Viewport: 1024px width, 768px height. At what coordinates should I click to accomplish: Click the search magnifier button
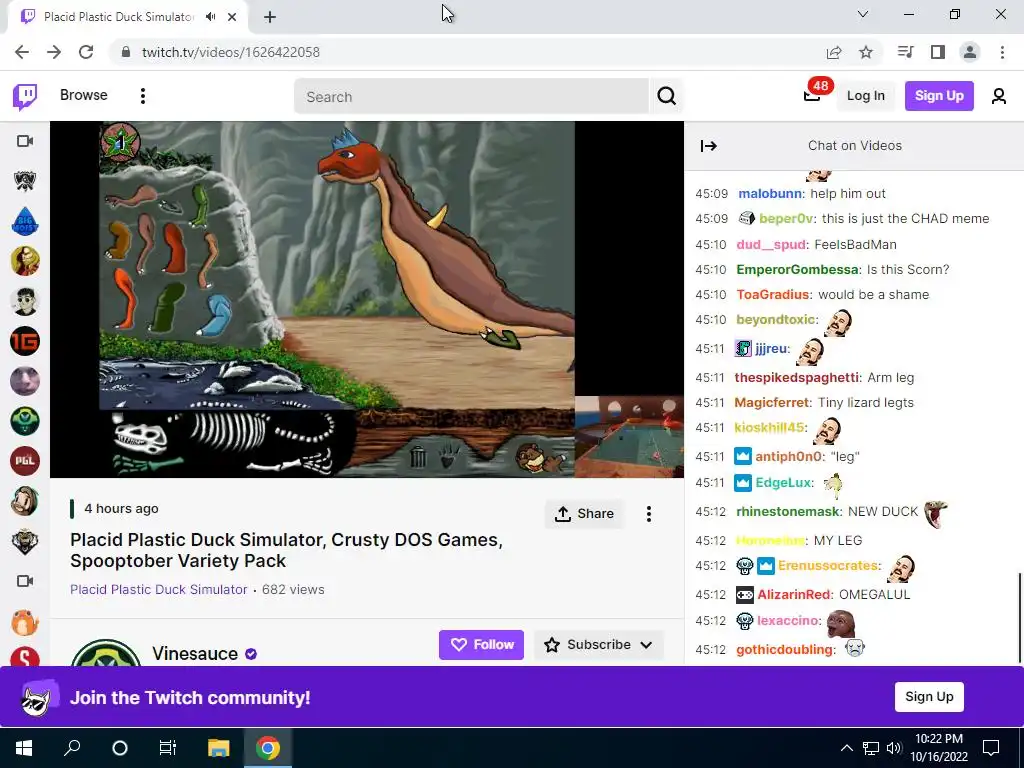point(666,96)
